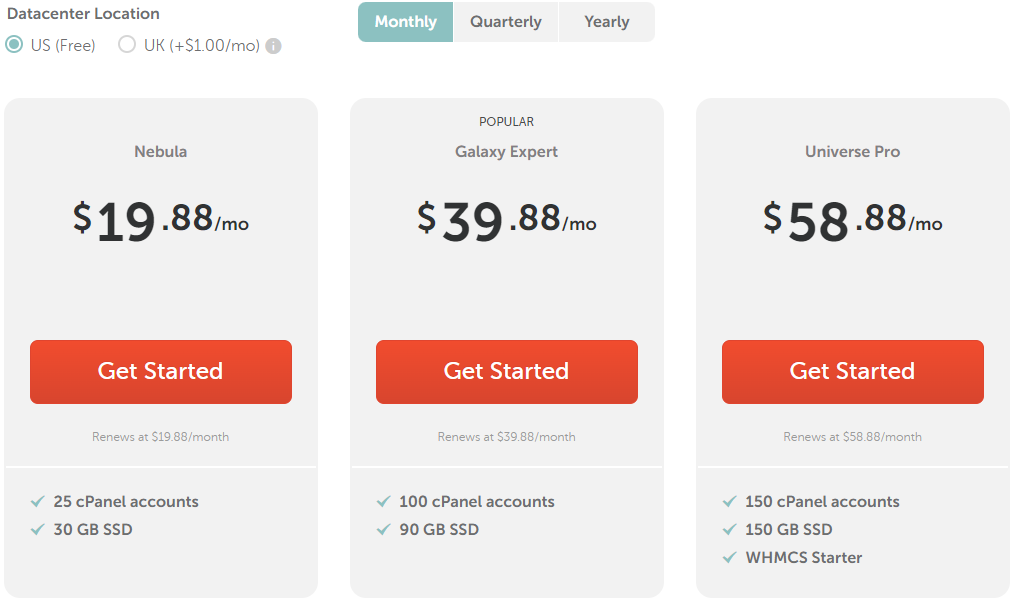
Task: Click checkmark next to 150 cPanel accounts
Action: [x=730, y=501]
